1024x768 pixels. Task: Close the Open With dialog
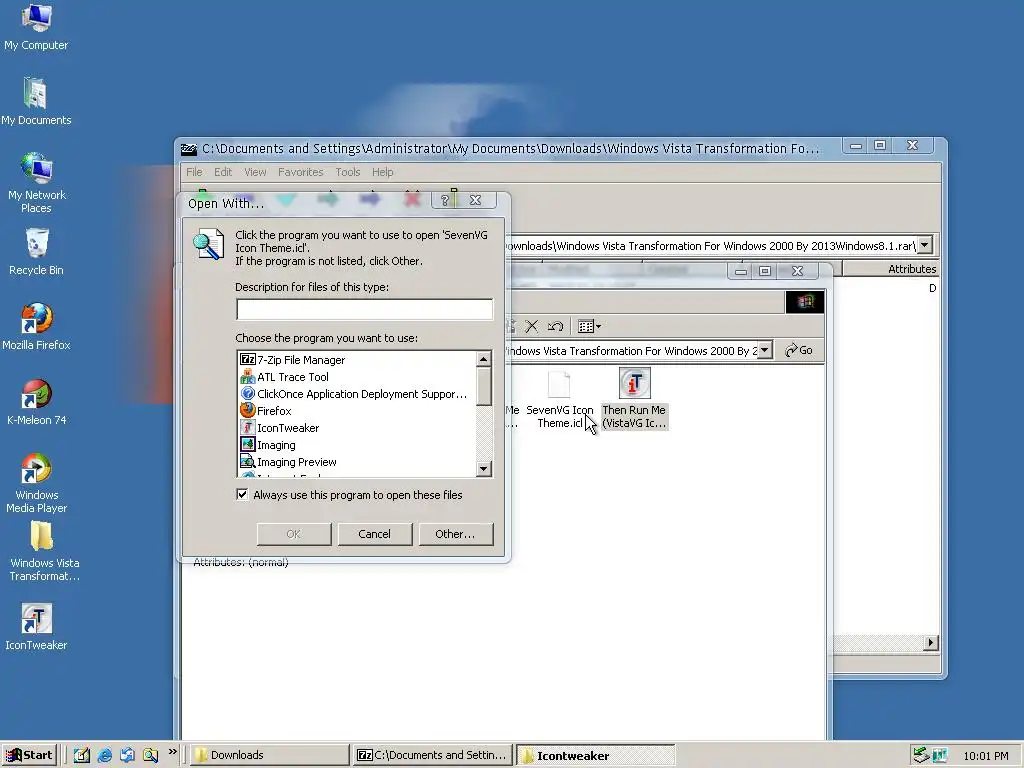point(475,200)
